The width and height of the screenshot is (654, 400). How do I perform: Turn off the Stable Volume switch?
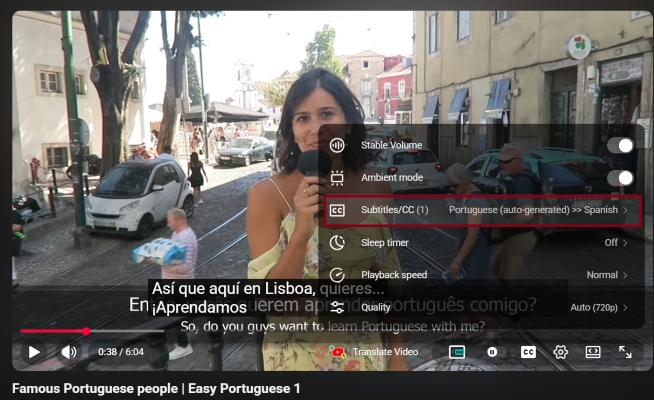[620, 146]
